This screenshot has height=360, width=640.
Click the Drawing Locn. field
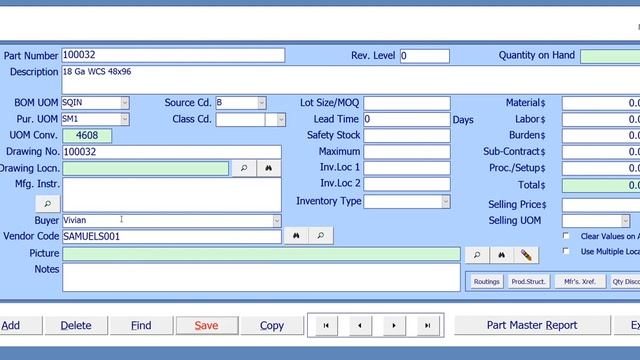pyautogui.click(x=146, y=168)
